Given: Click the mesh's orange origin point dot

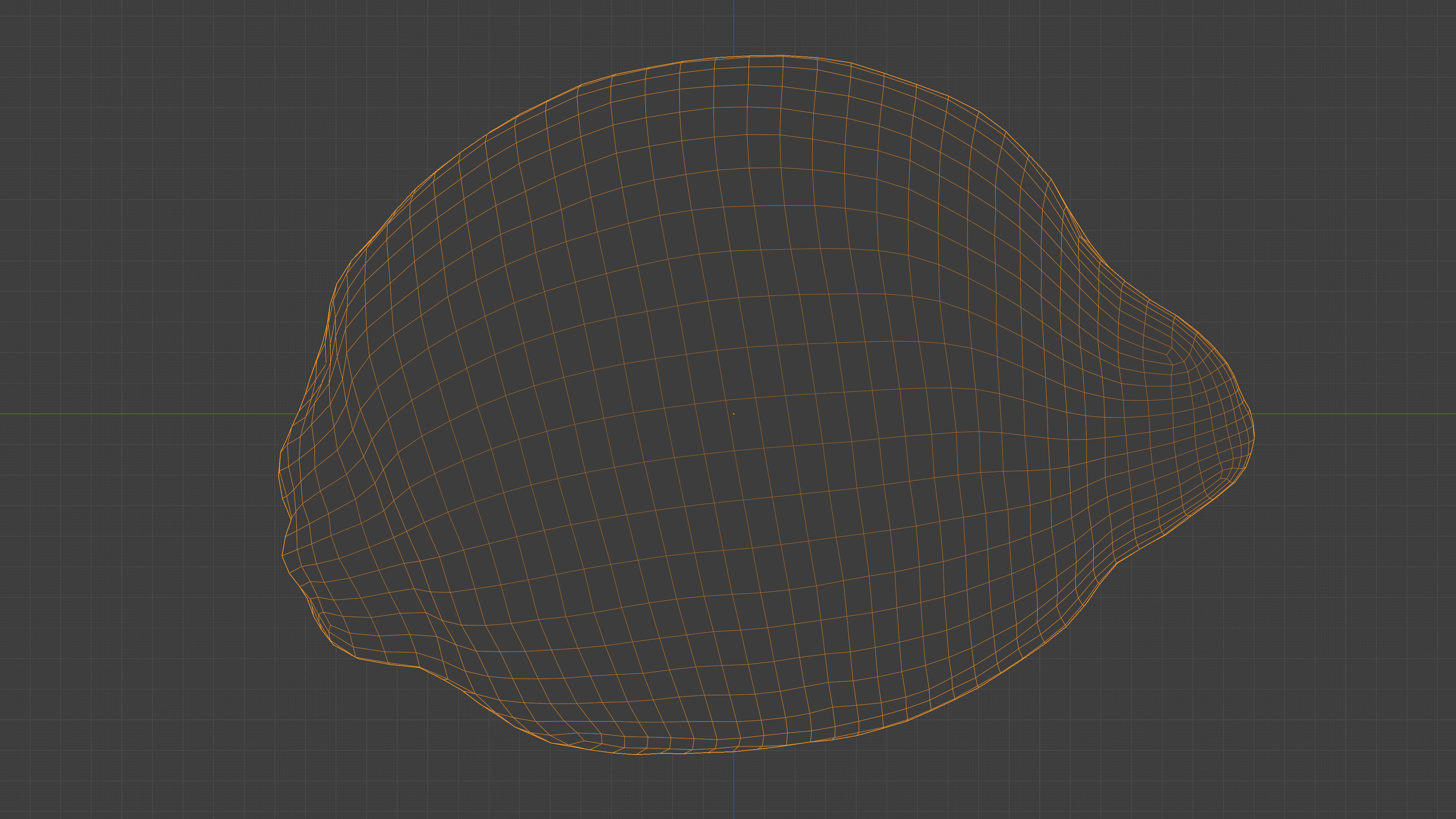Looking at the screenshot, I should coord(734,414).
